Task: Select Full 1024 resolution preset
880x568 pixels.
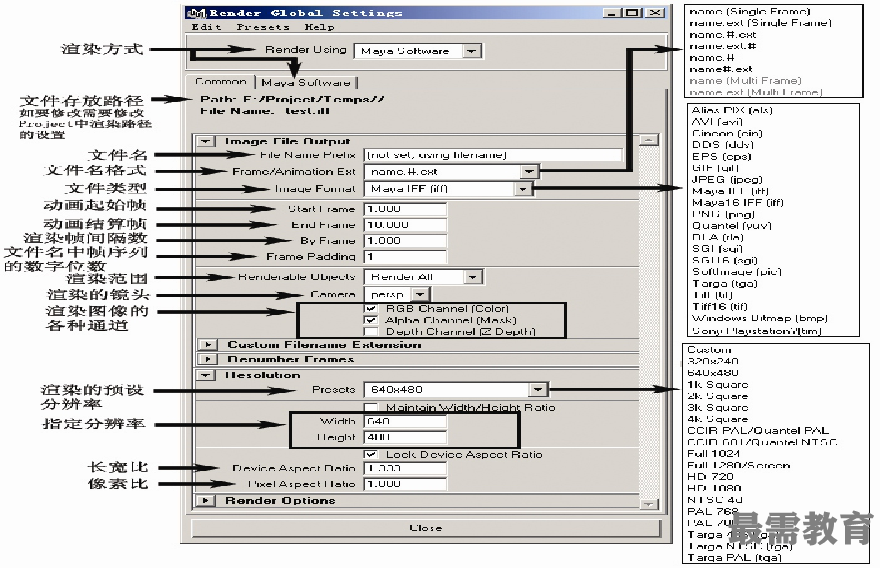Action: 713,454
